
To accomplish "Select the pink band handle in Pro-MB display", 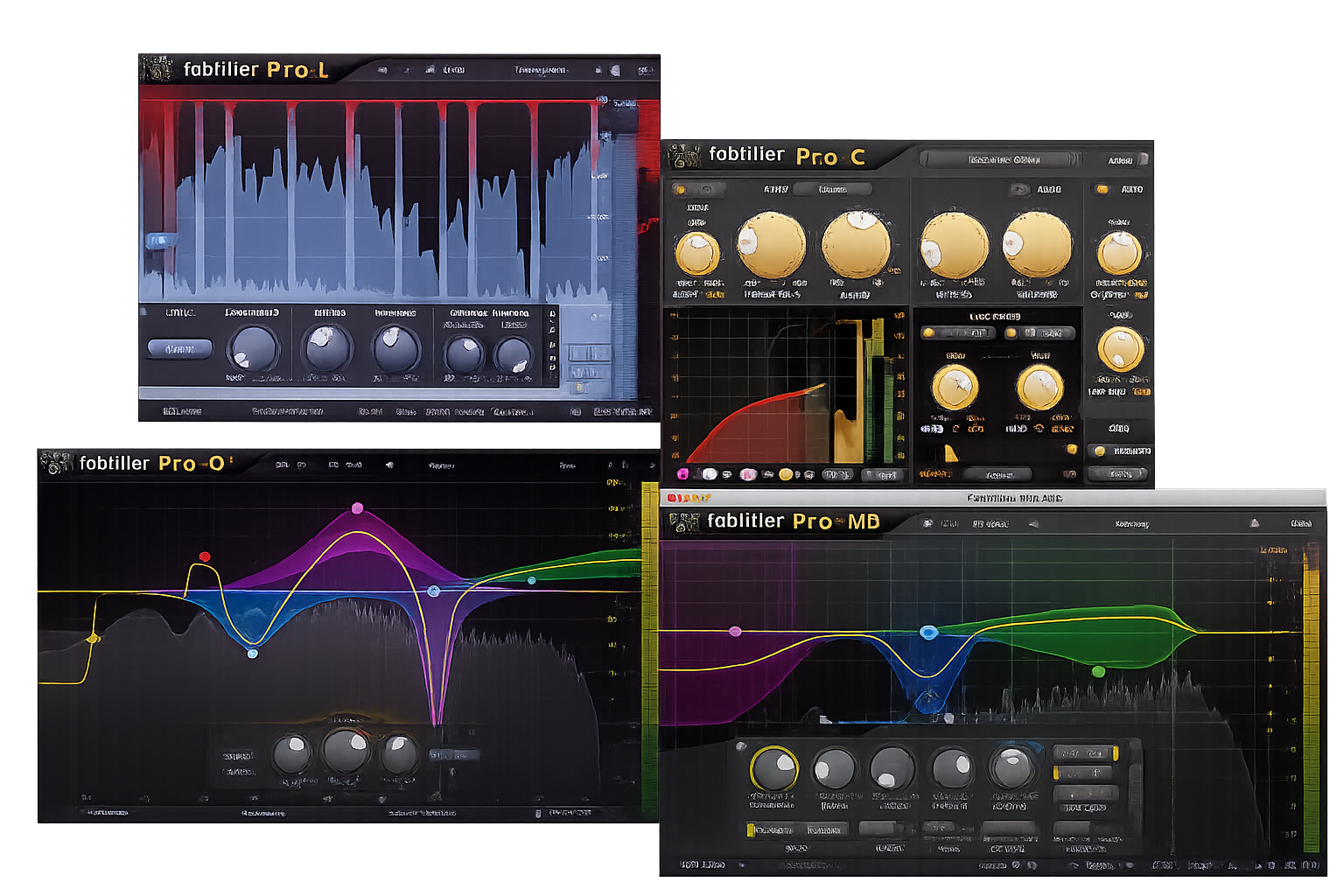I will [x=735, y=631].
